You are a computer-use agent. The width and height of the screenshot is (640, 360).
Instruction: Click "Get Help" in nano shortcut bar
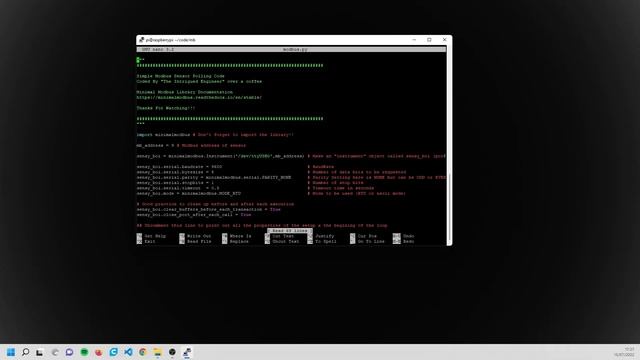coord(155,236)
